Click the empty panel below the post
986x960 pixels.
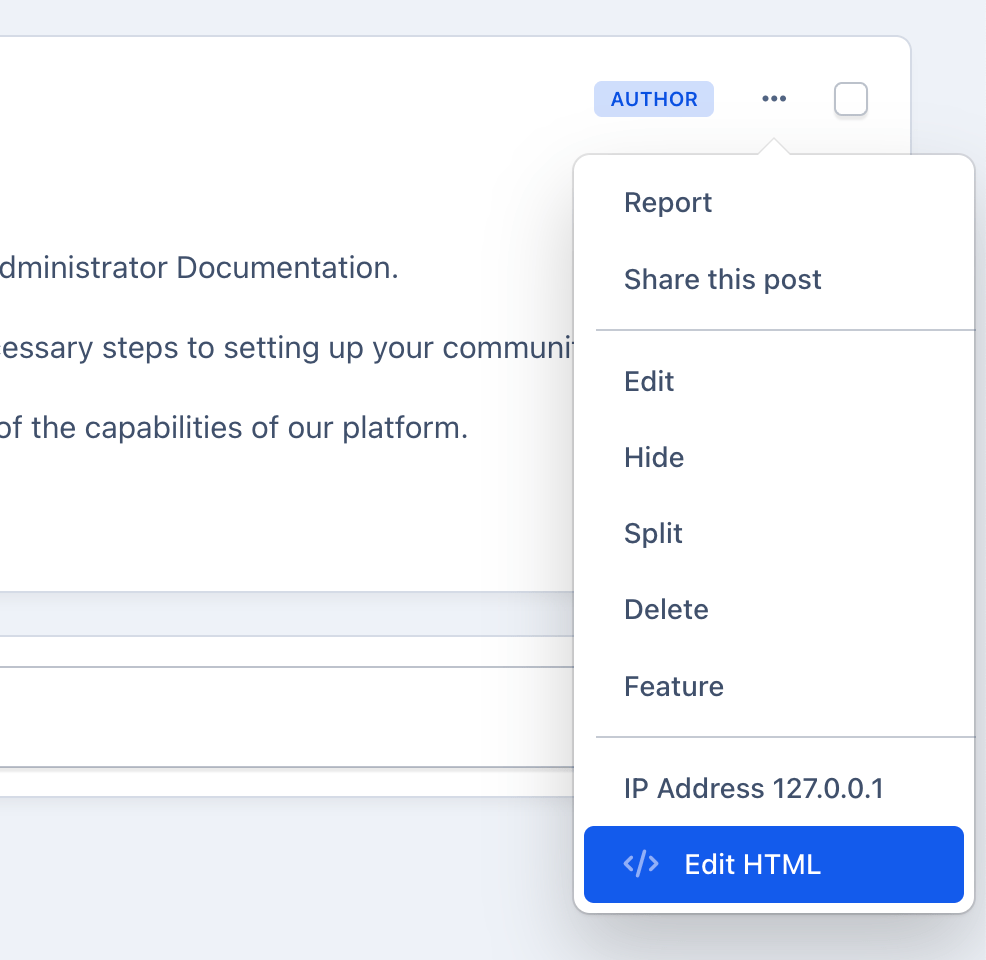280,716
